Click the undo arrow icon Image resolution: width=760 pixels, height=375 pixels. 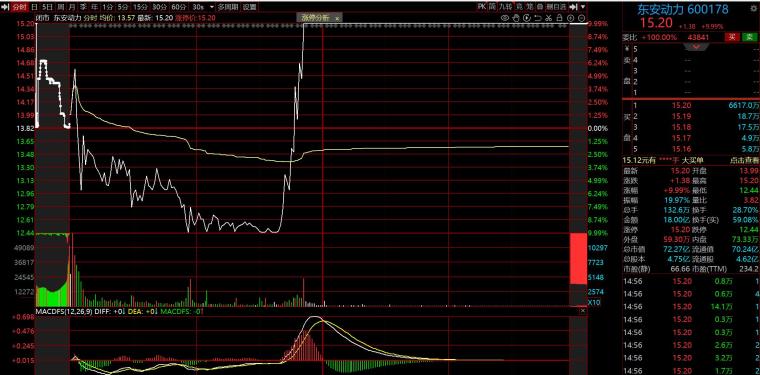coord(538,18)
